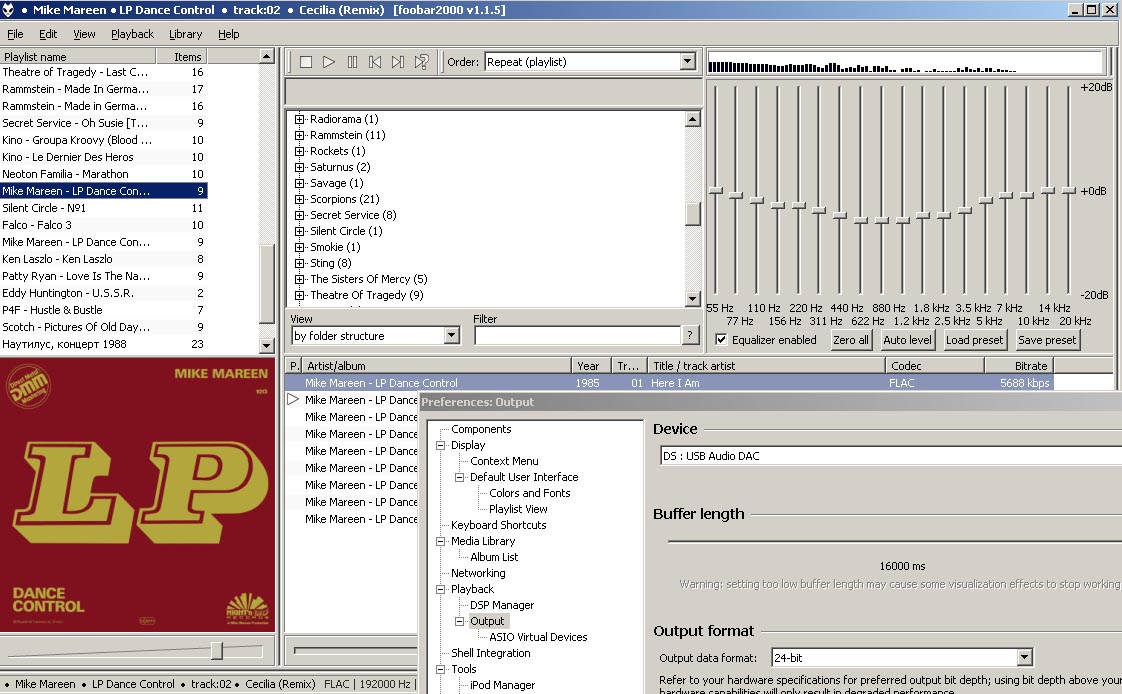
Task: Expand the Secret Service (8) node
Action: (x=300, y=215)
